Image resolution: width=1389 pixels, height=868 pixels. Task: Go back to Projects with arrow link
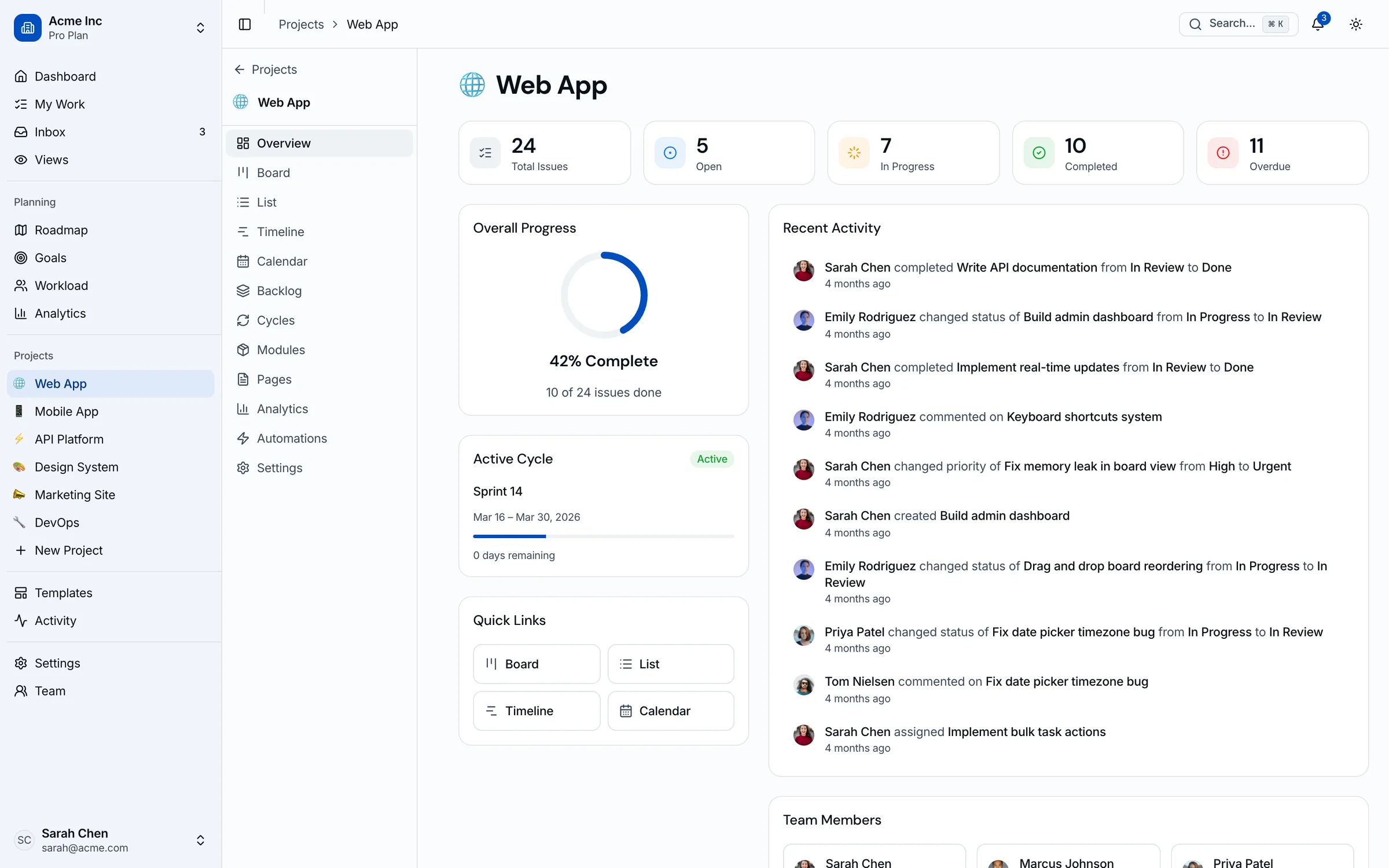click(266, 69)
